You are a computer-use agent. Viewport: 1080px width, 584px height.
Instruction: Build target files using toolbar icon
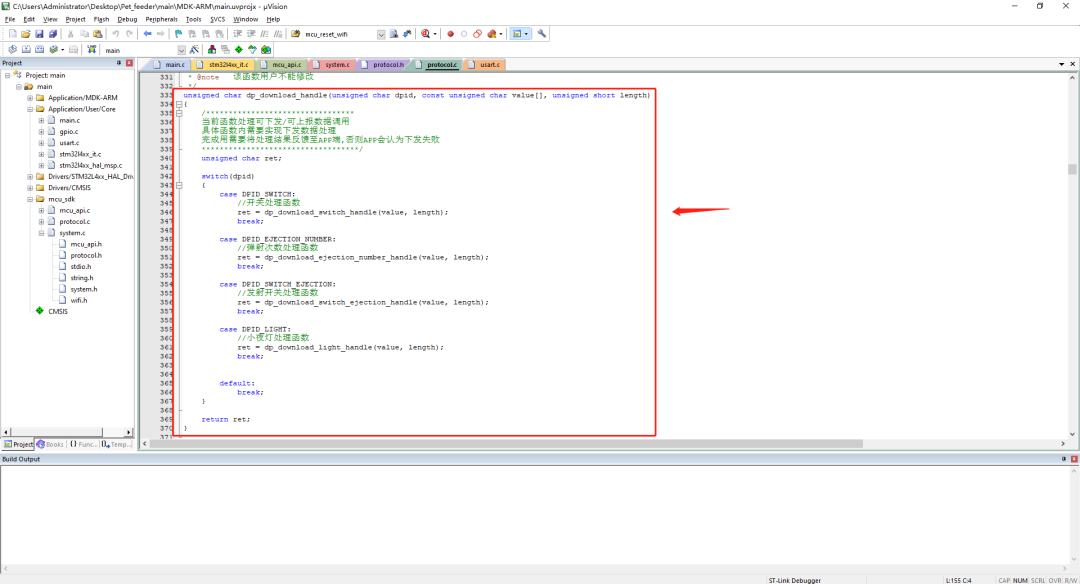point(25,50)
